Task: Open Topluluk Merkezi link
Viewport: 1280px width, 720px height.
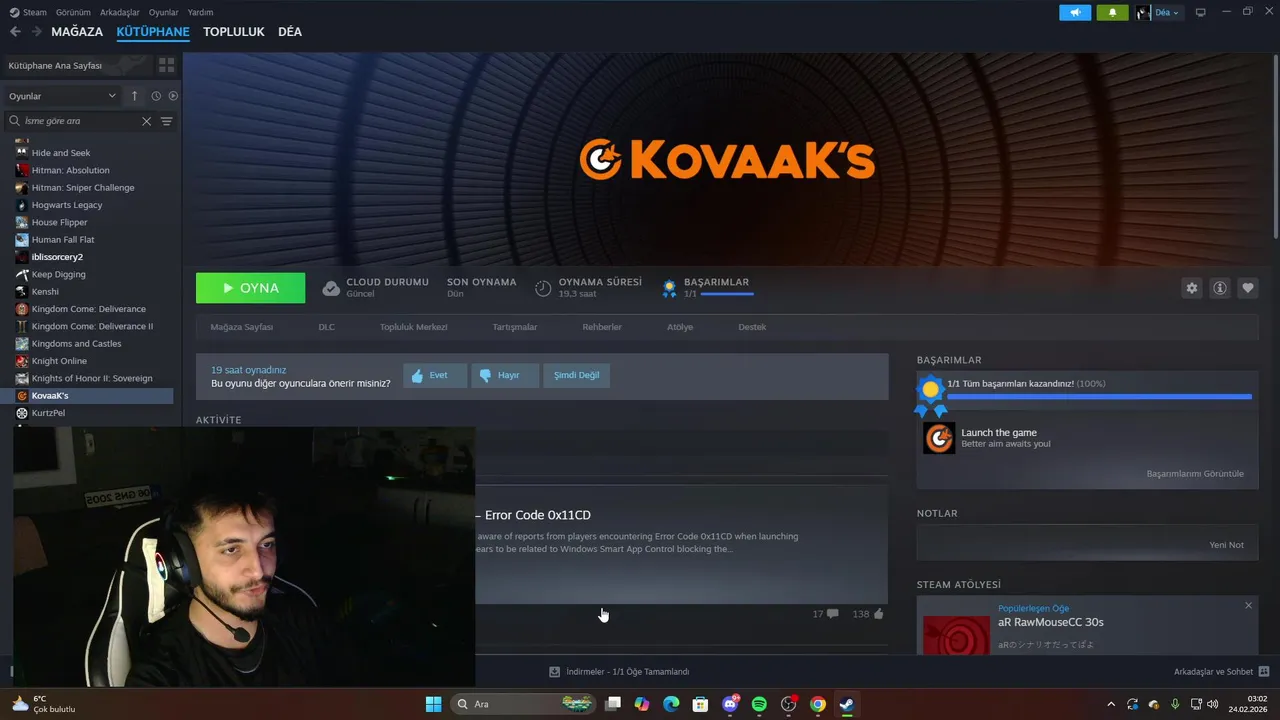Action: pos(414,327)
